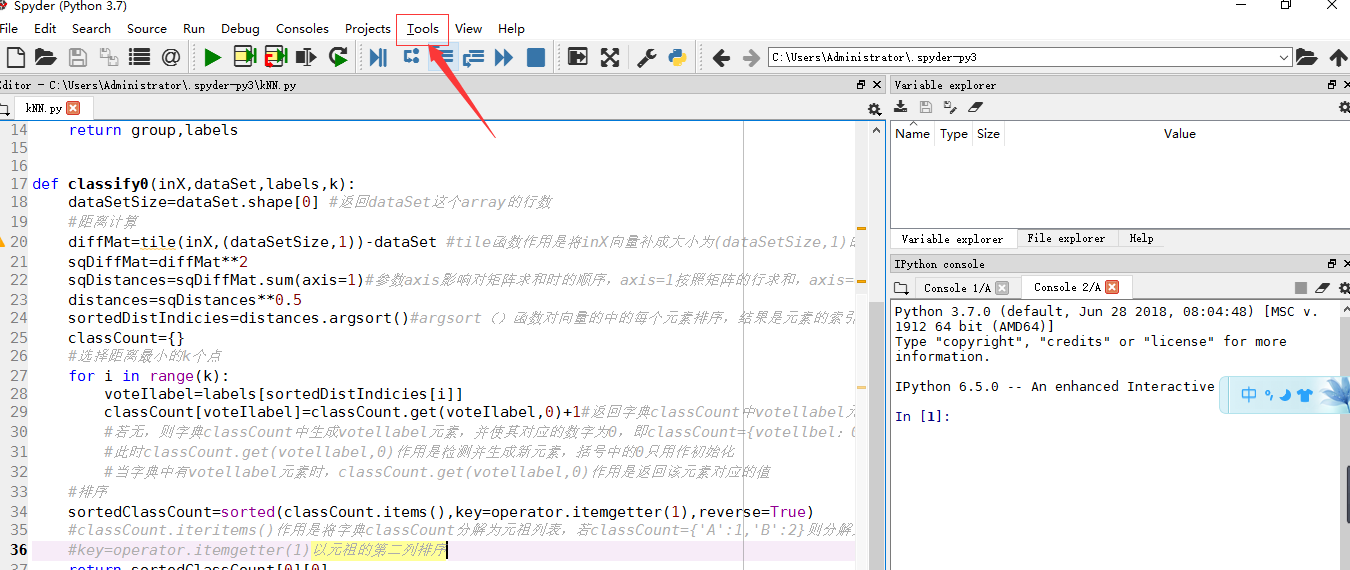Sort variables by the Name column header

click(x=912, y=134)
